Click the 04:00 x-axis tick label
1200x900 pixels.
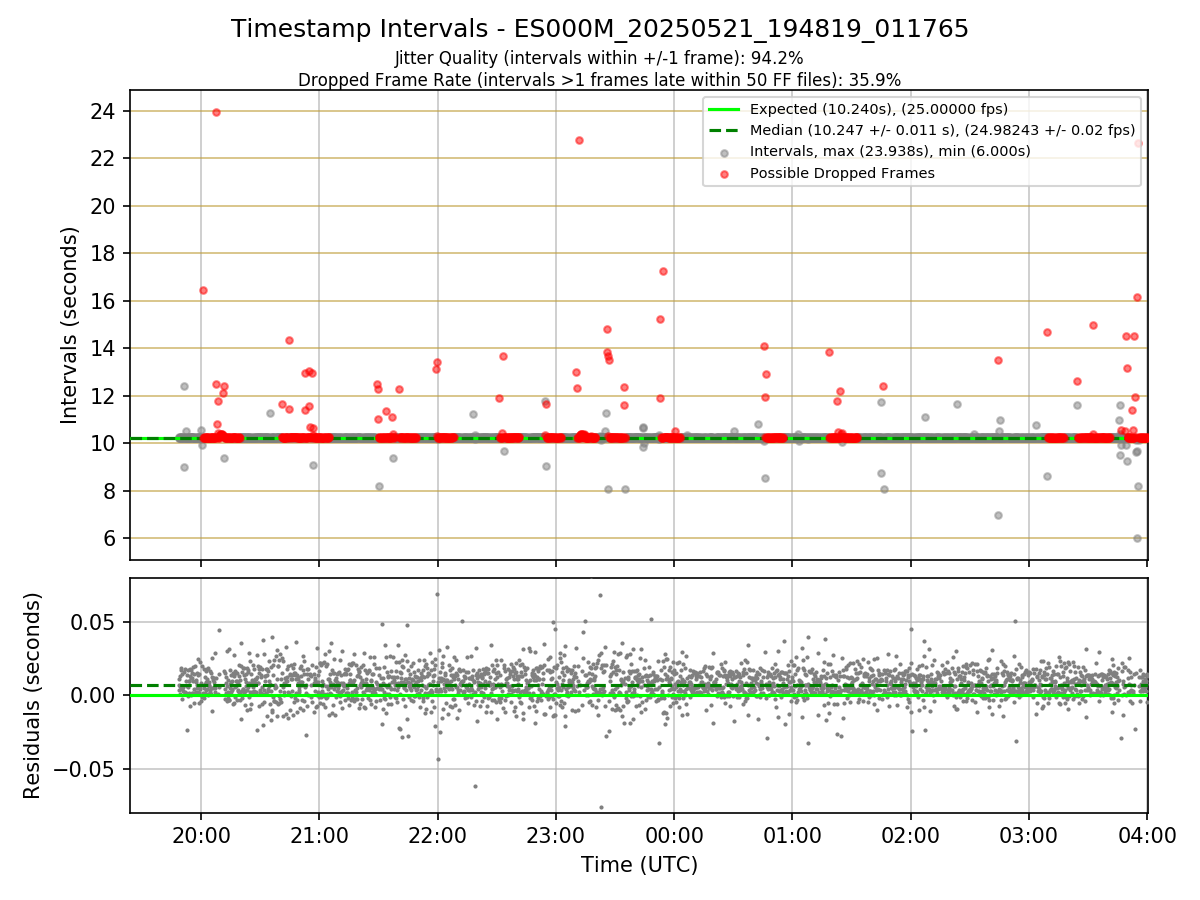pos(1147,834)
